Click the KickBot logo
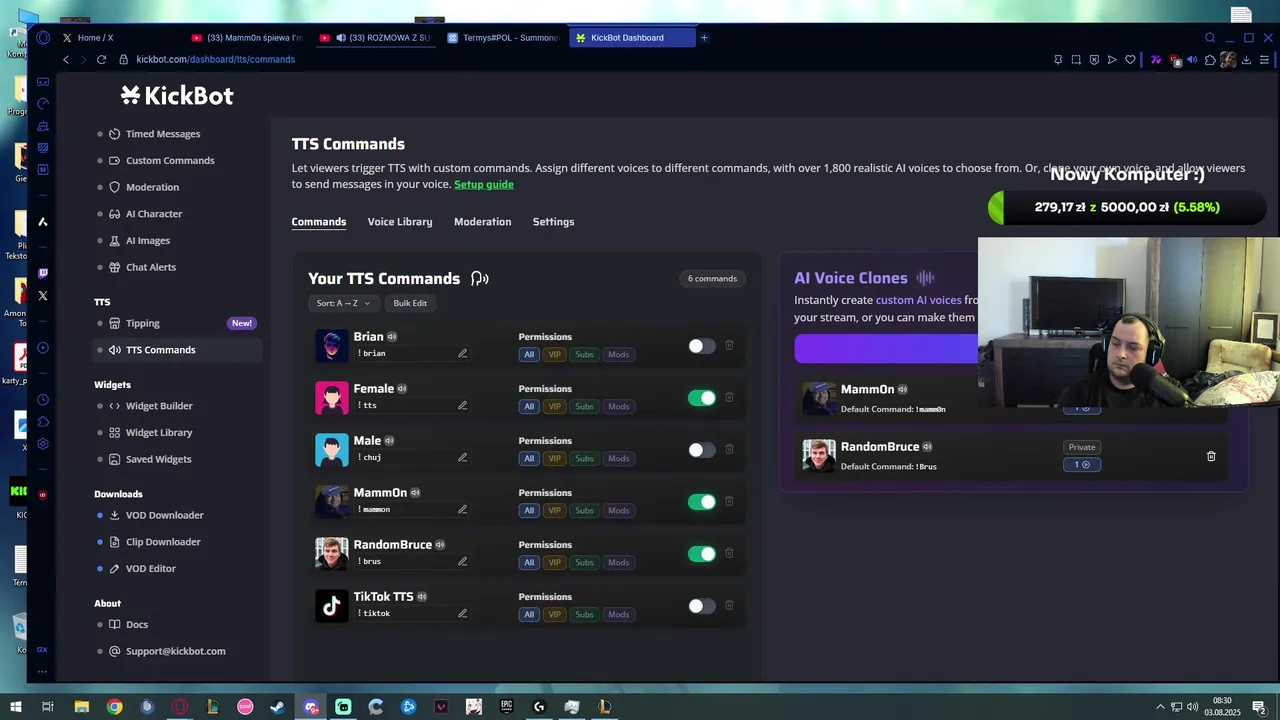Image resolution: width=1280 pixels, height=720 pixels. (x=177, y=95)
